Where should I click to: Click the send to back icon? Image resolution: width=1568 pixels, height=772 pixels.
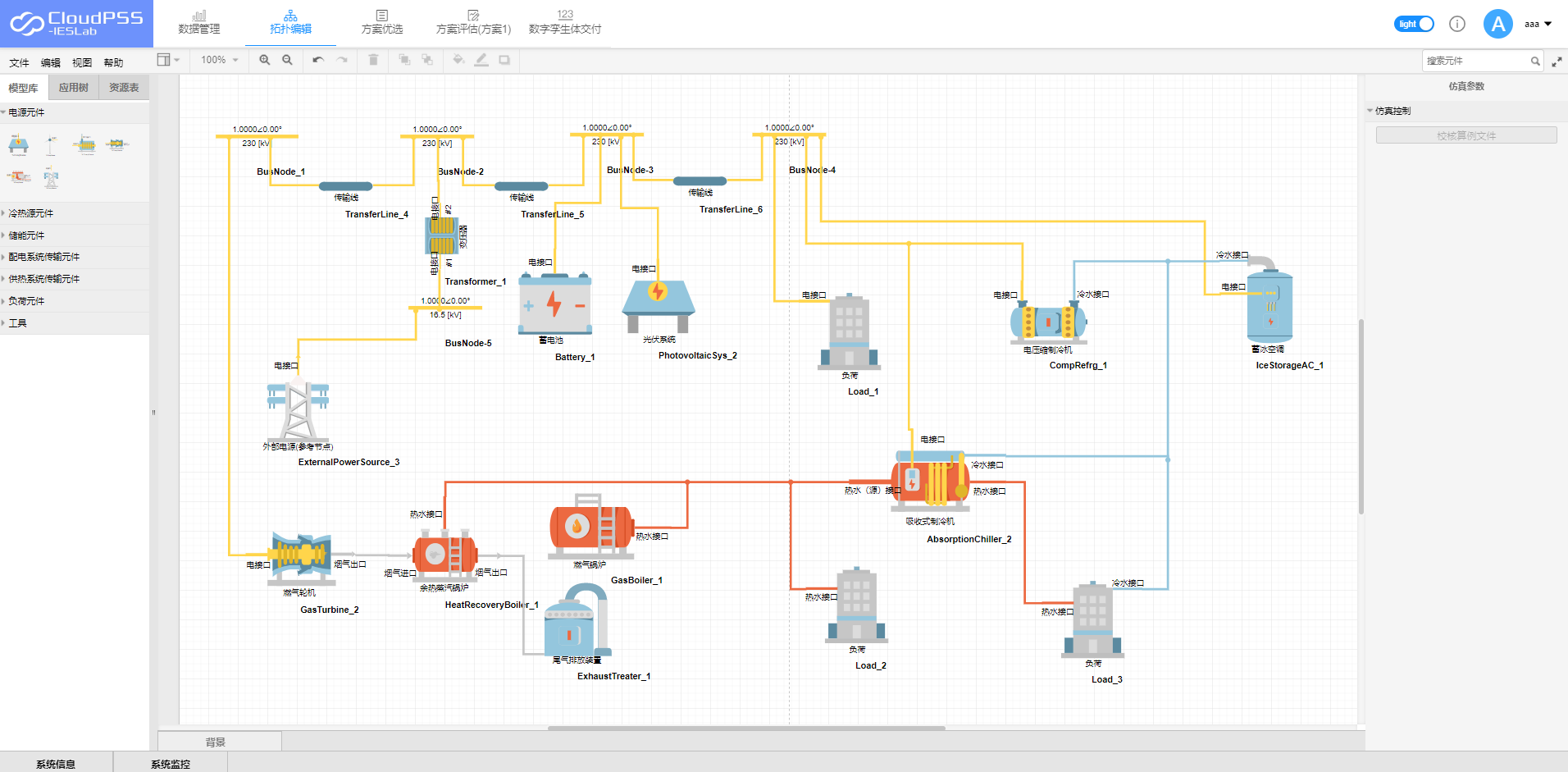(427, 60)
